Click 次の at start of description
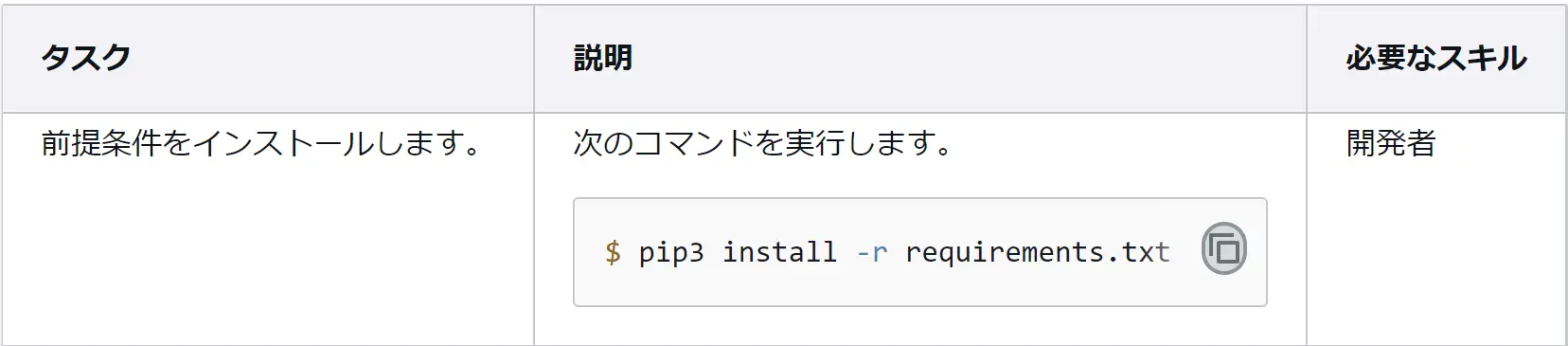Screen dimensions: 1568x346 tap(603, 143)
